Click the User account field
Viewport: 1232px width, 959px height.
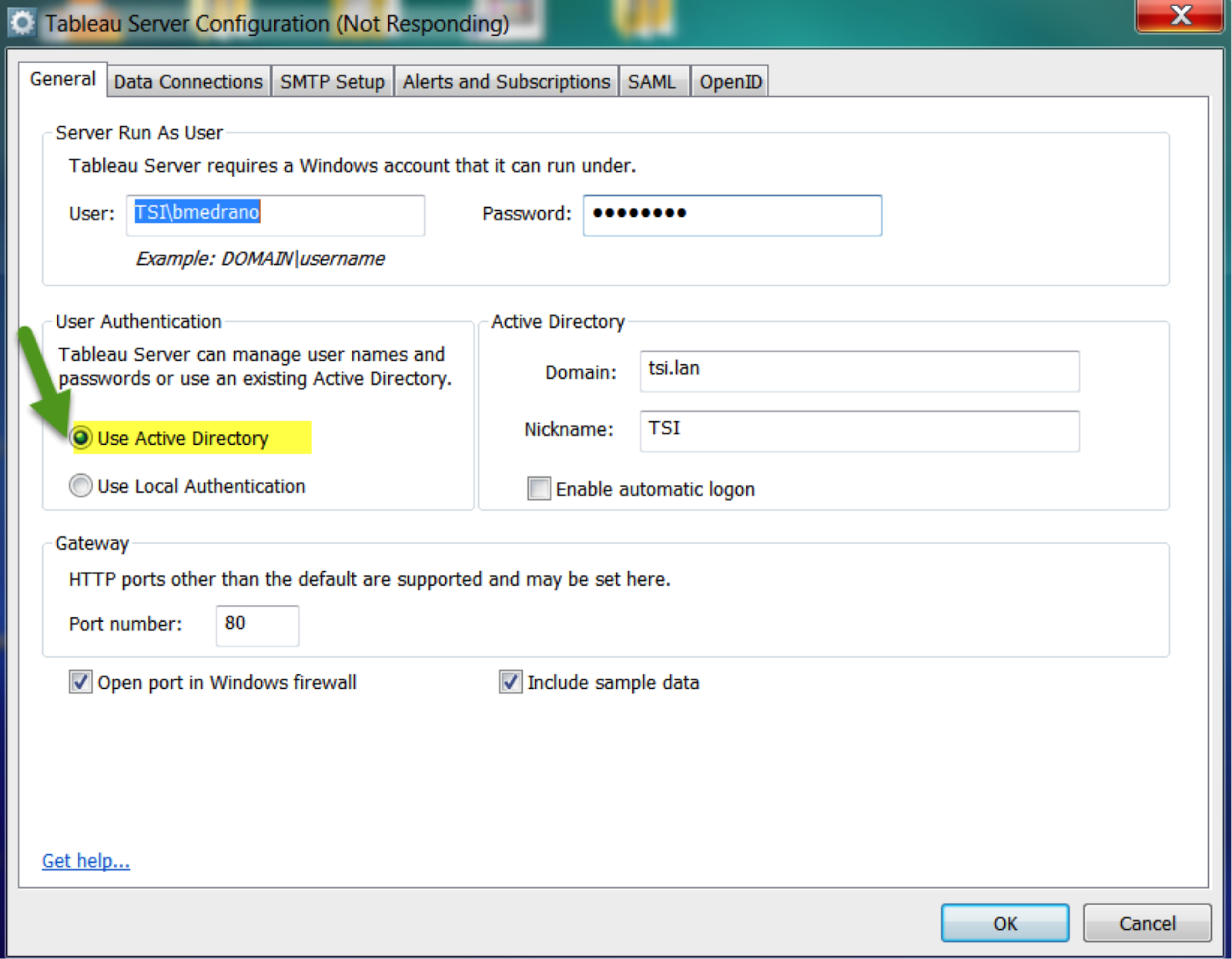pos(276,214)
